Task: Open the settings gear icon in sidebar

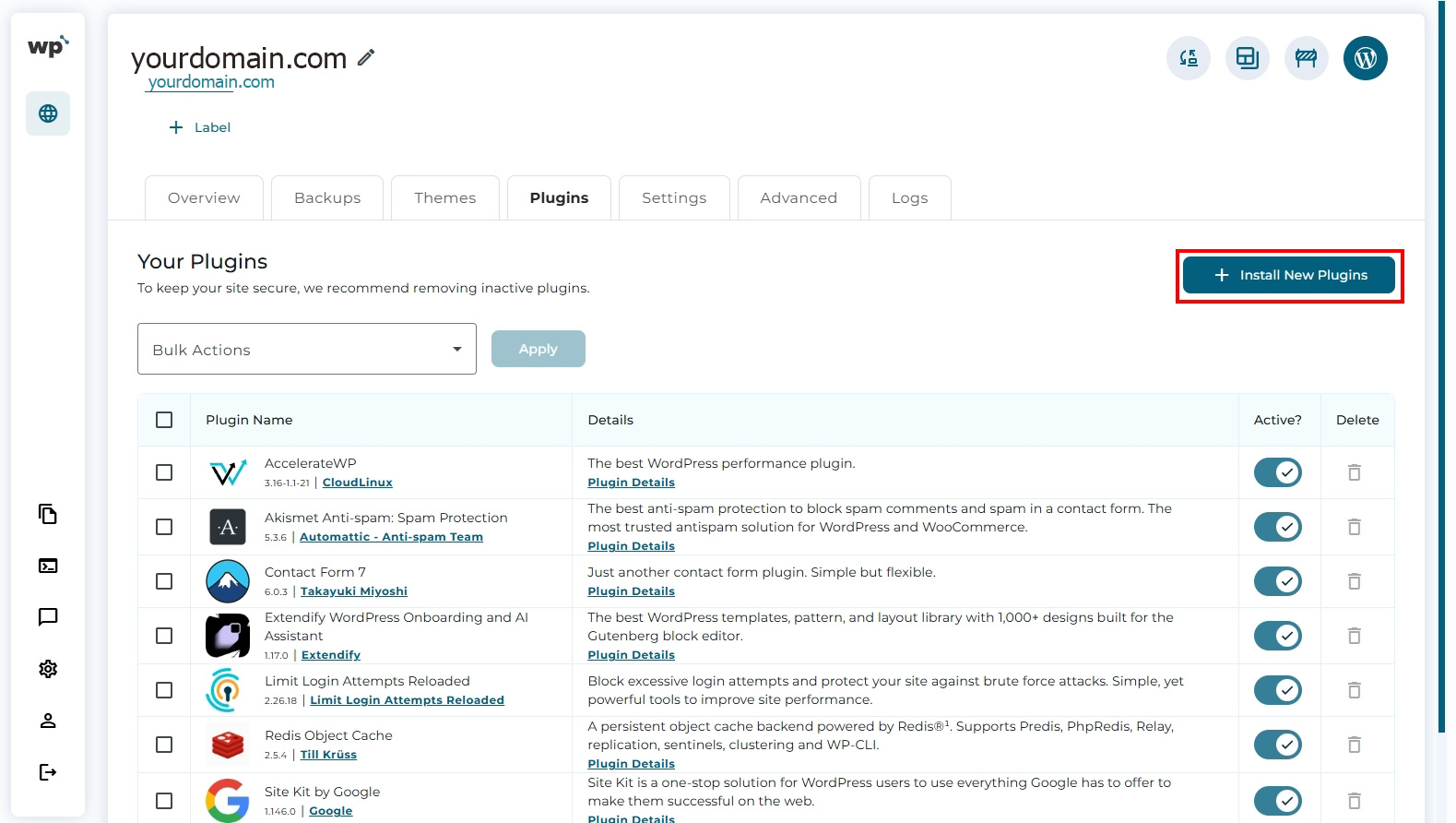Action: [x=48, y=669]
